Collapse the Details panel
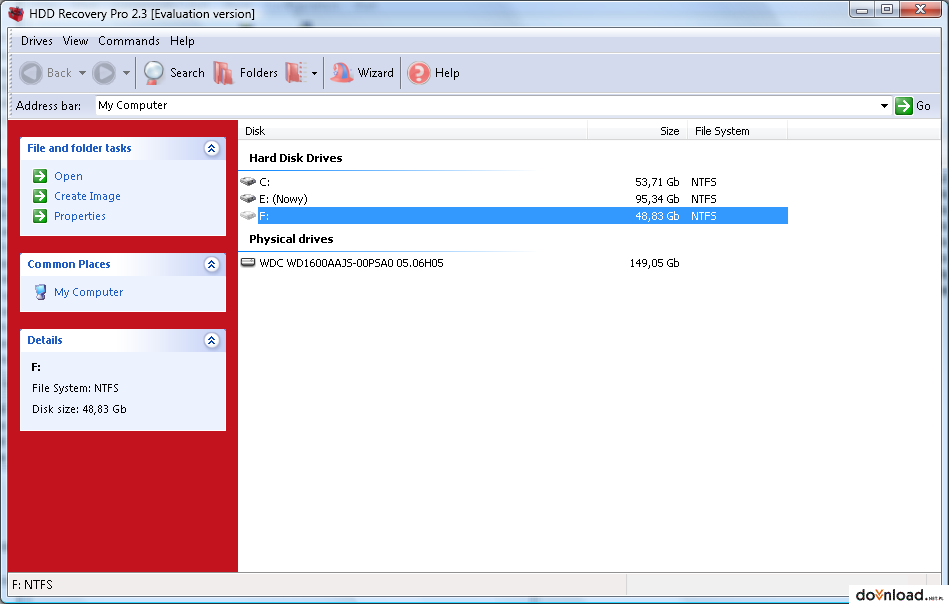This screenshot has width=949, height=604. pyautogui.click(x=211, y=340)
